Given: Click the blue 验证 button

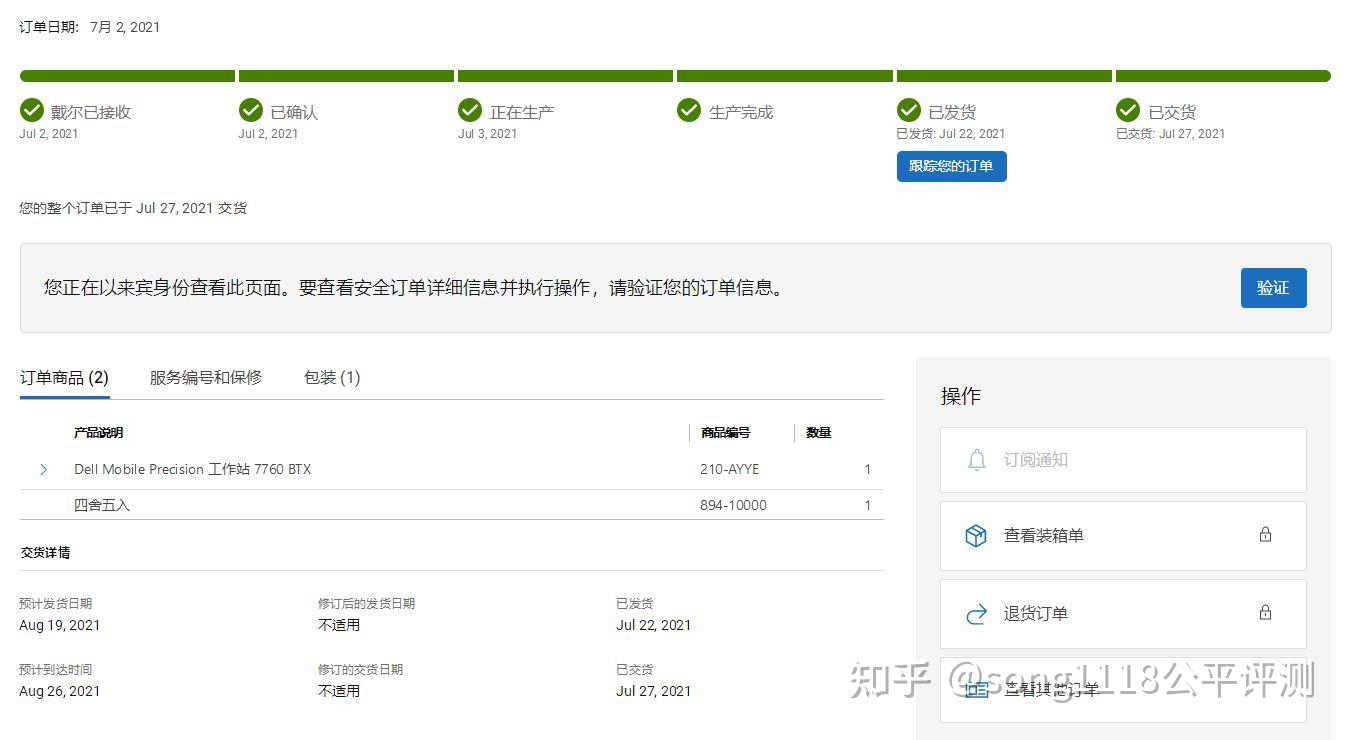Looking at the screenshot, I should (1273, 288).
